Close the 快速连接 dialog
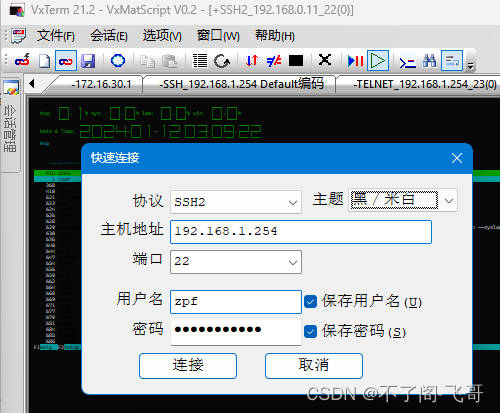This screenshot has width=500, height=413. [457, 158]
